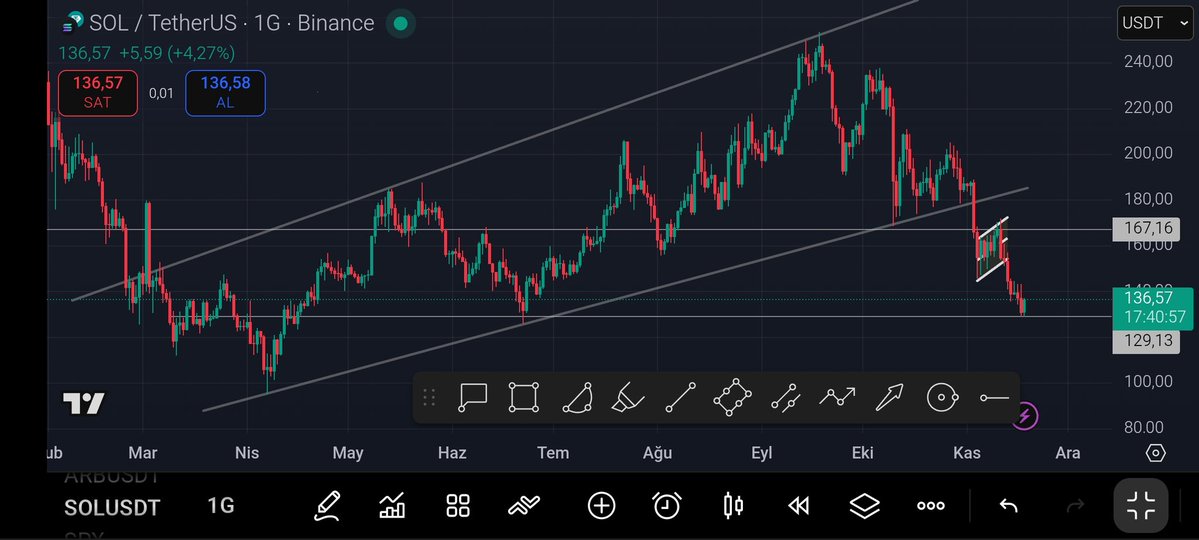Tap the TradingView logo on the chart
Screen dimensions: 1199x540
(x=83, y=403)
